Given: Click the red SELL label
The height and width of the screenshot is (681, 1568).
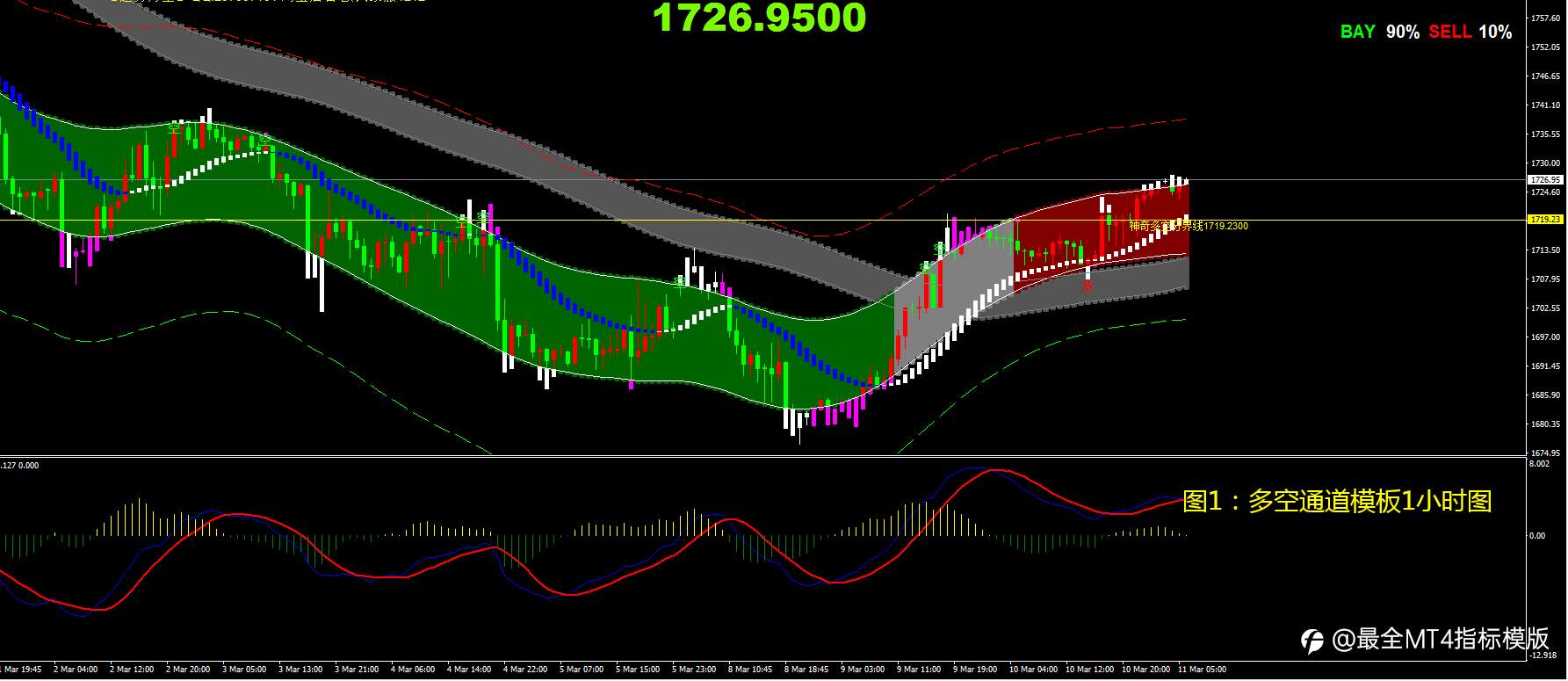Looking at the screenshot, I should [1449, 32].
